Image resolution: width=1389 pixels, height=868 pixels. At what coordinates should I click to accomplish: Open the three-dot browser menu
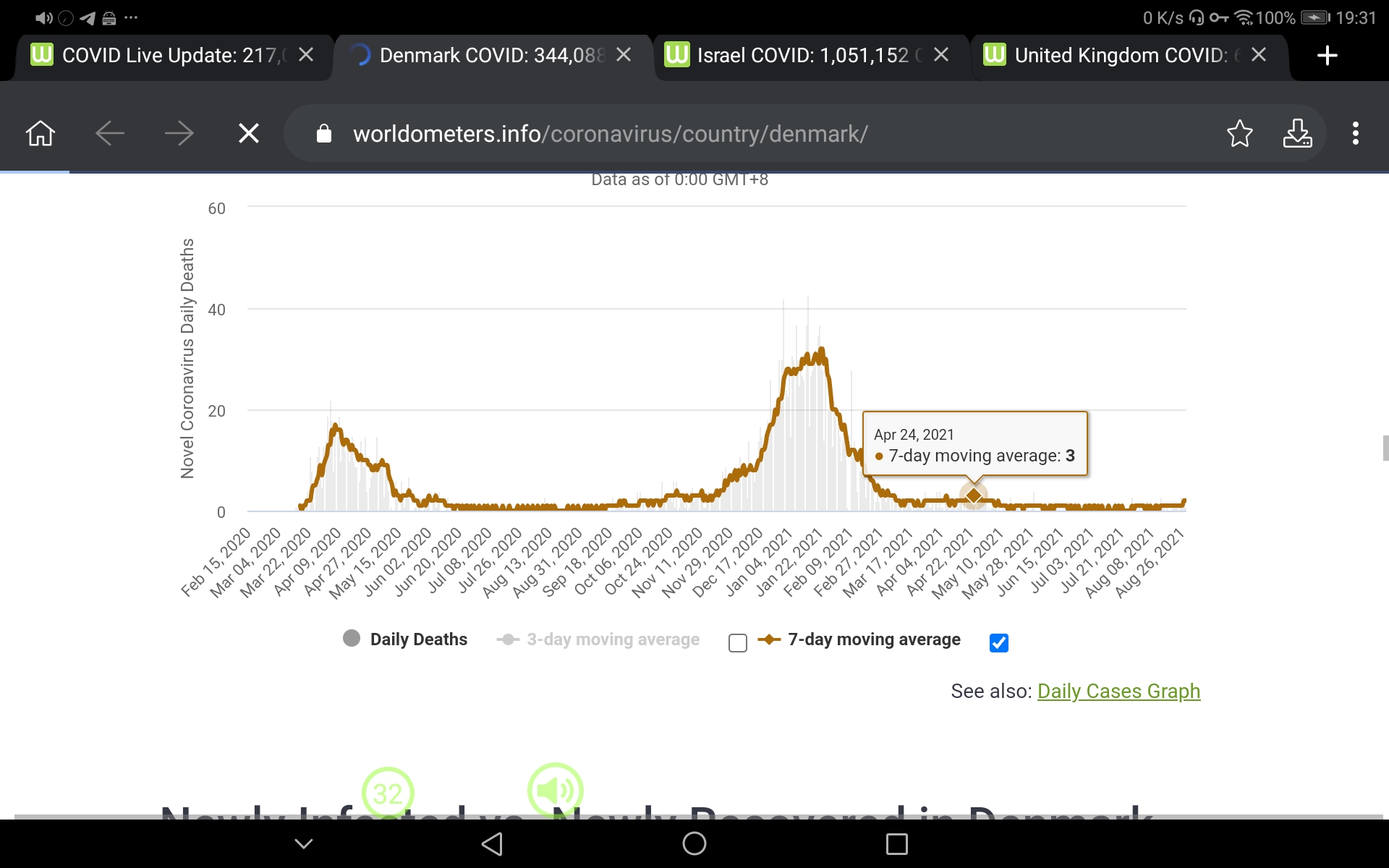1355,133
